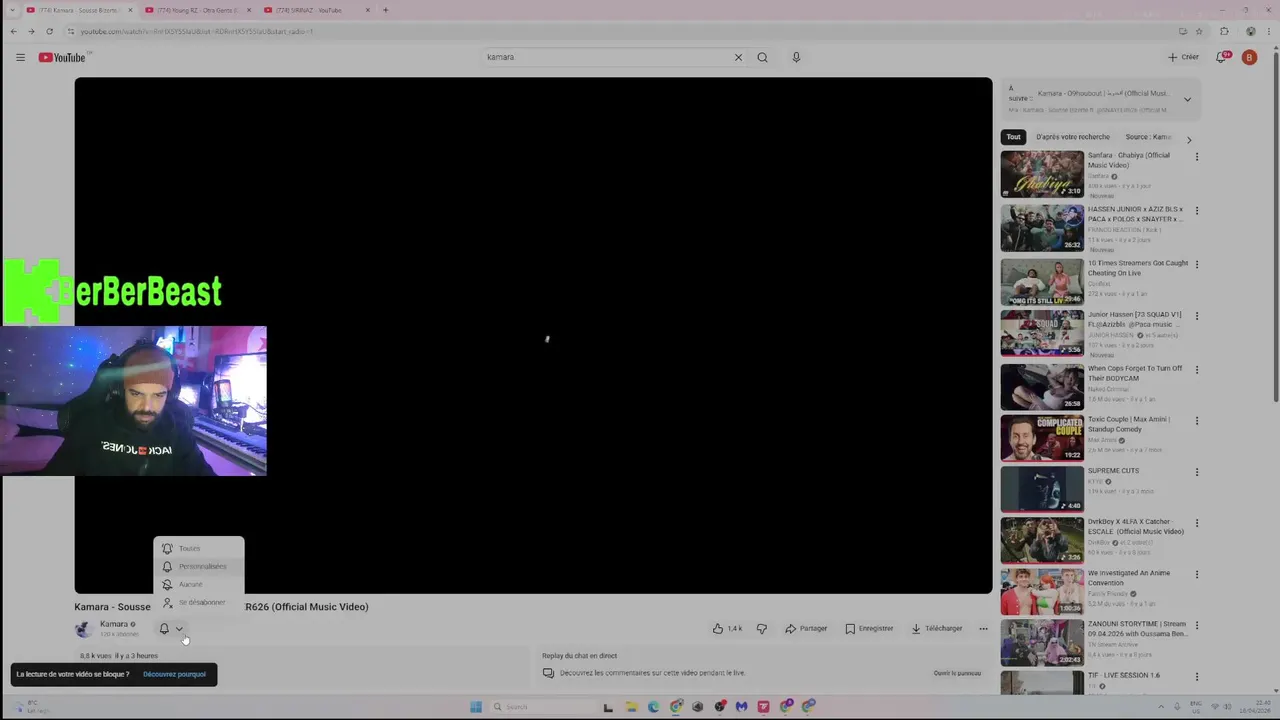Viewport: 1280px width, 720px height.
Task: Go to YouTube home via logo
Action: coord(62,57)
